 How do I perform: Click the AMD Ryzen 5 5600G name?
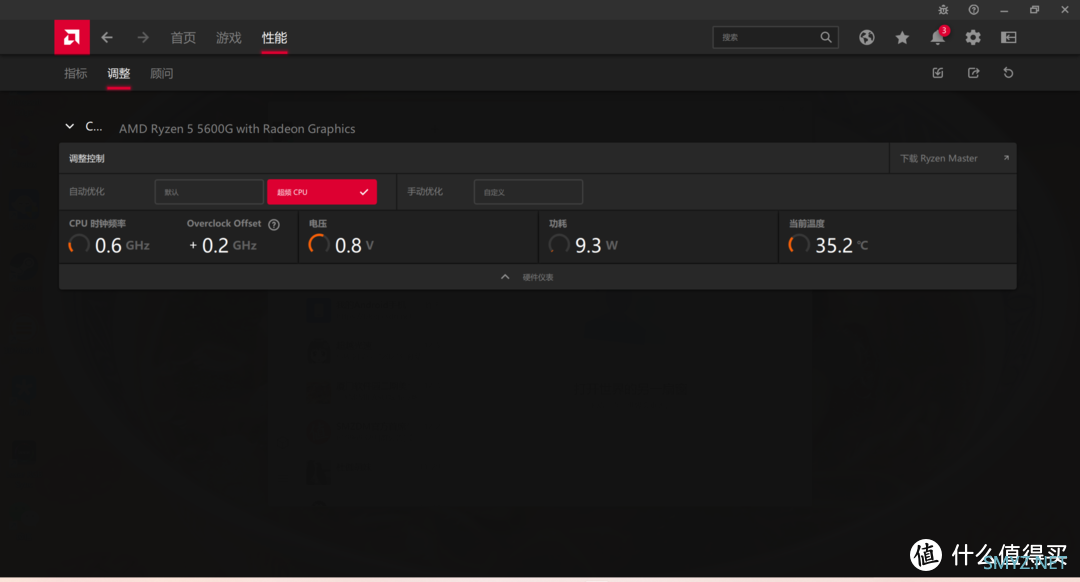pos(237,129)
